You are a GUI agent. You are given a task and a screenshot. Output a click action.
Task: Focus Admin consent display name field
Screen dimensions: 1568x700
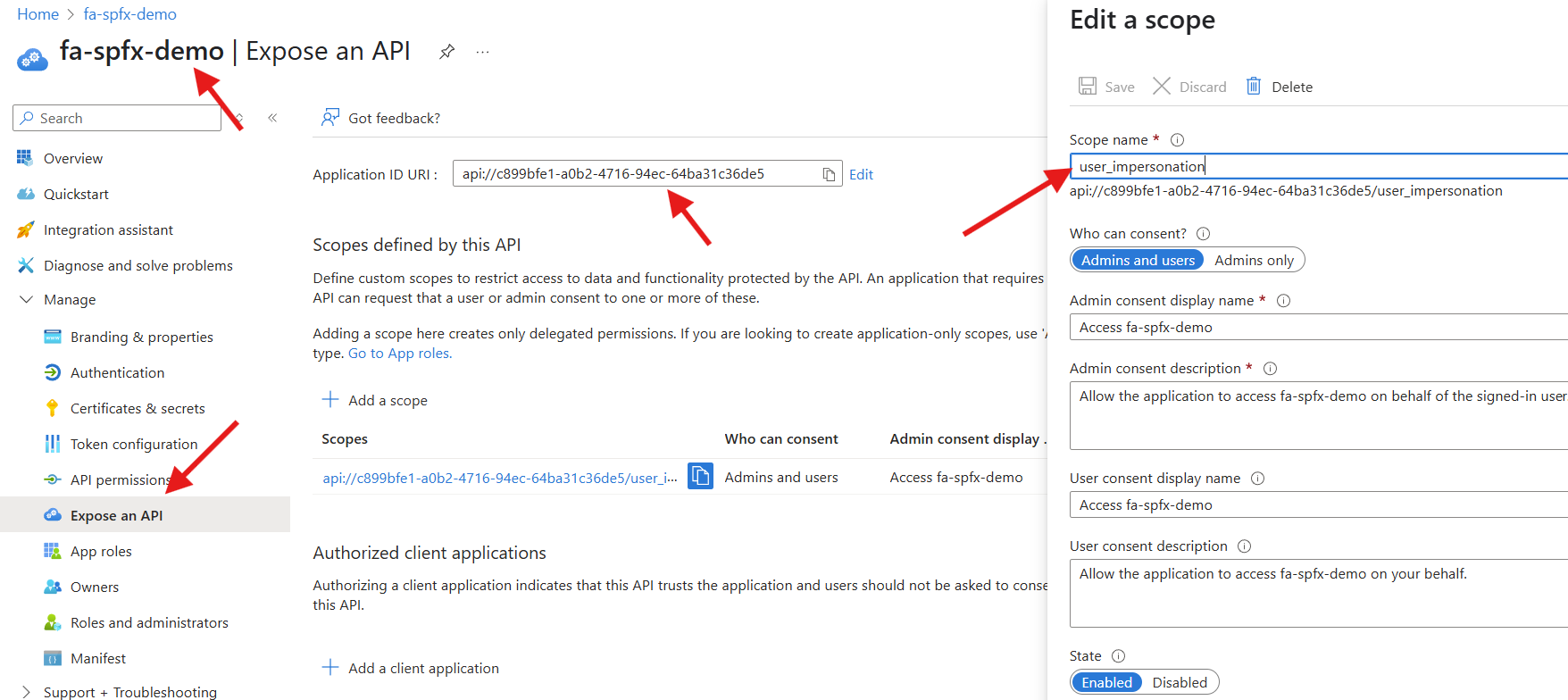(x=1319, y=327)
